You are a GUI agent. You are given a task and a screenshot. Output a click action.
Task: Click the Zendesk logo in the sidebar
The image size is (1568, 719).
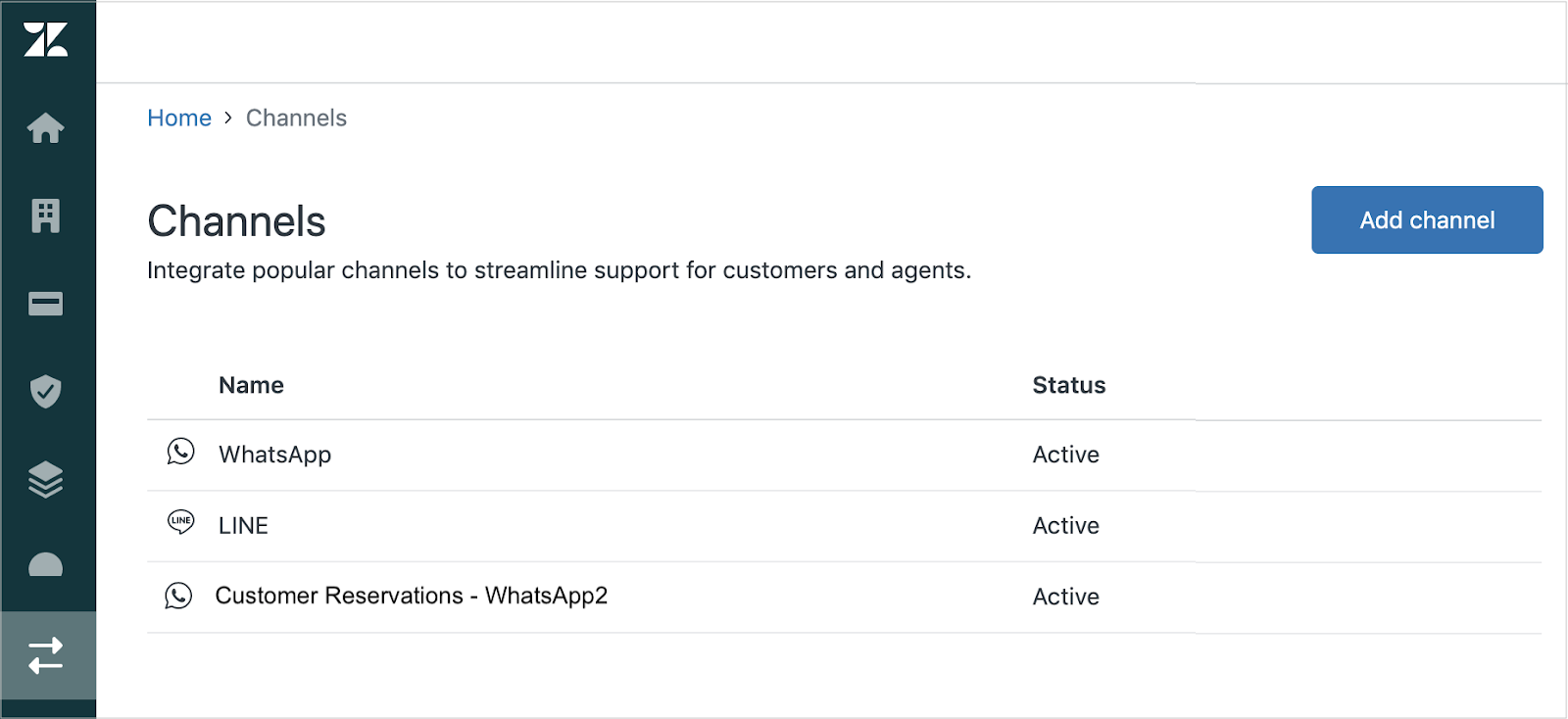tap(46, 40)
